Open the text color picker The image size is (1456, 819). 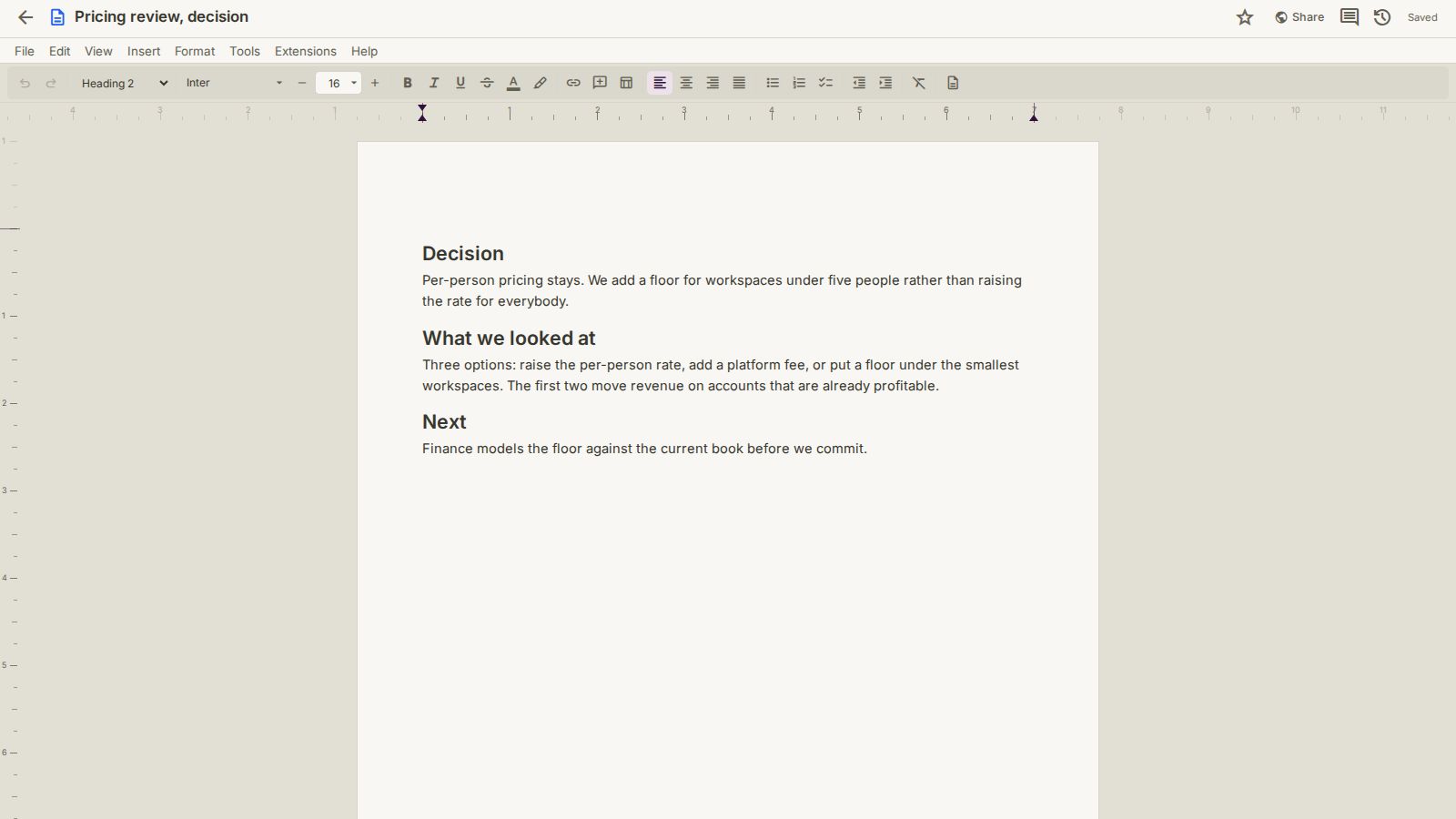tap(513, 83)
